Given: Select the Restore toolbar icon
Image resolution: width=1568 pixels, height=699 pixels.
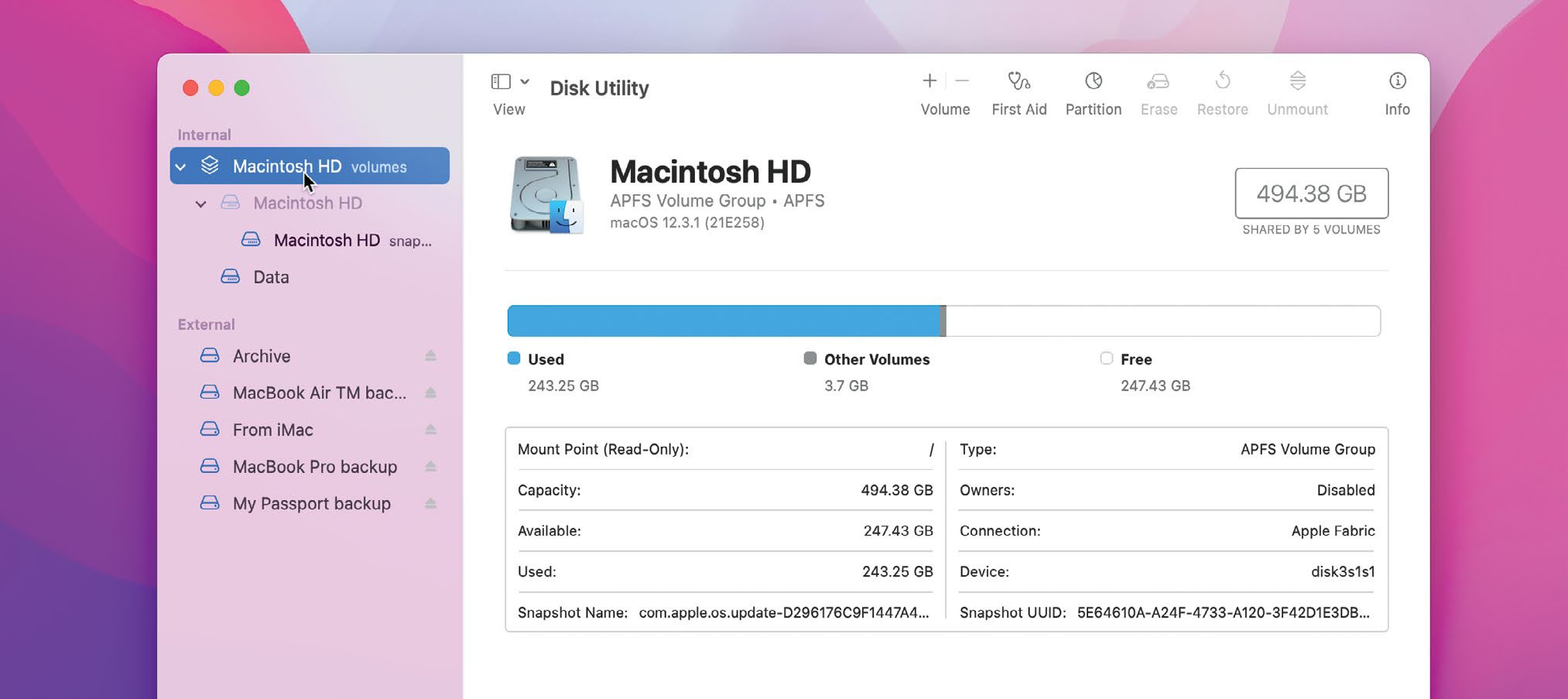Looking at the screenshot, I should pyautogui.click(x=1223, y=81).
